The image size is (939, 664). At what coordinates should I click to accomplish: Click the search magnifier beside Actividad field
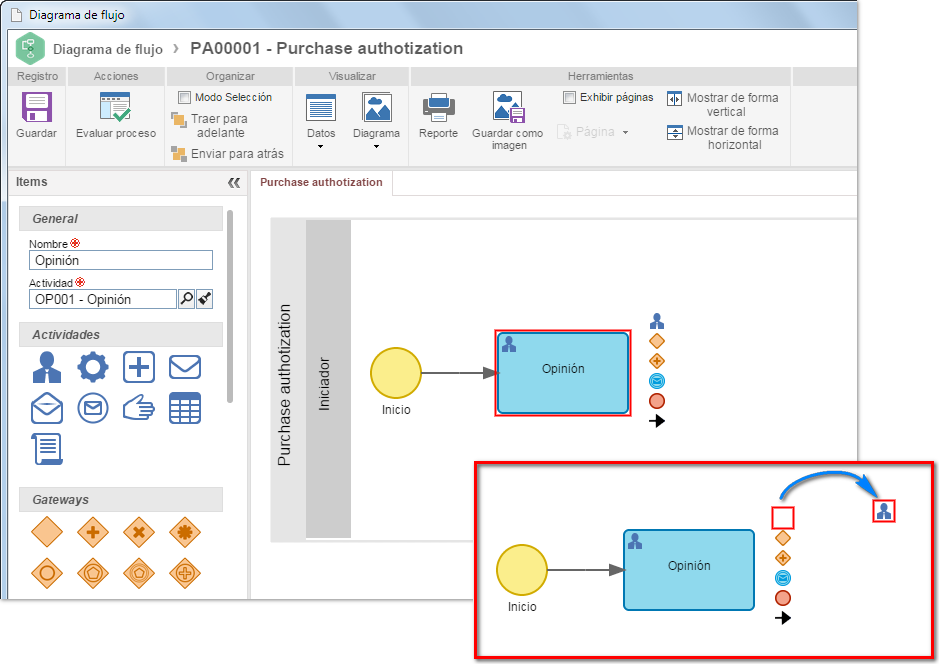point(187,299)
